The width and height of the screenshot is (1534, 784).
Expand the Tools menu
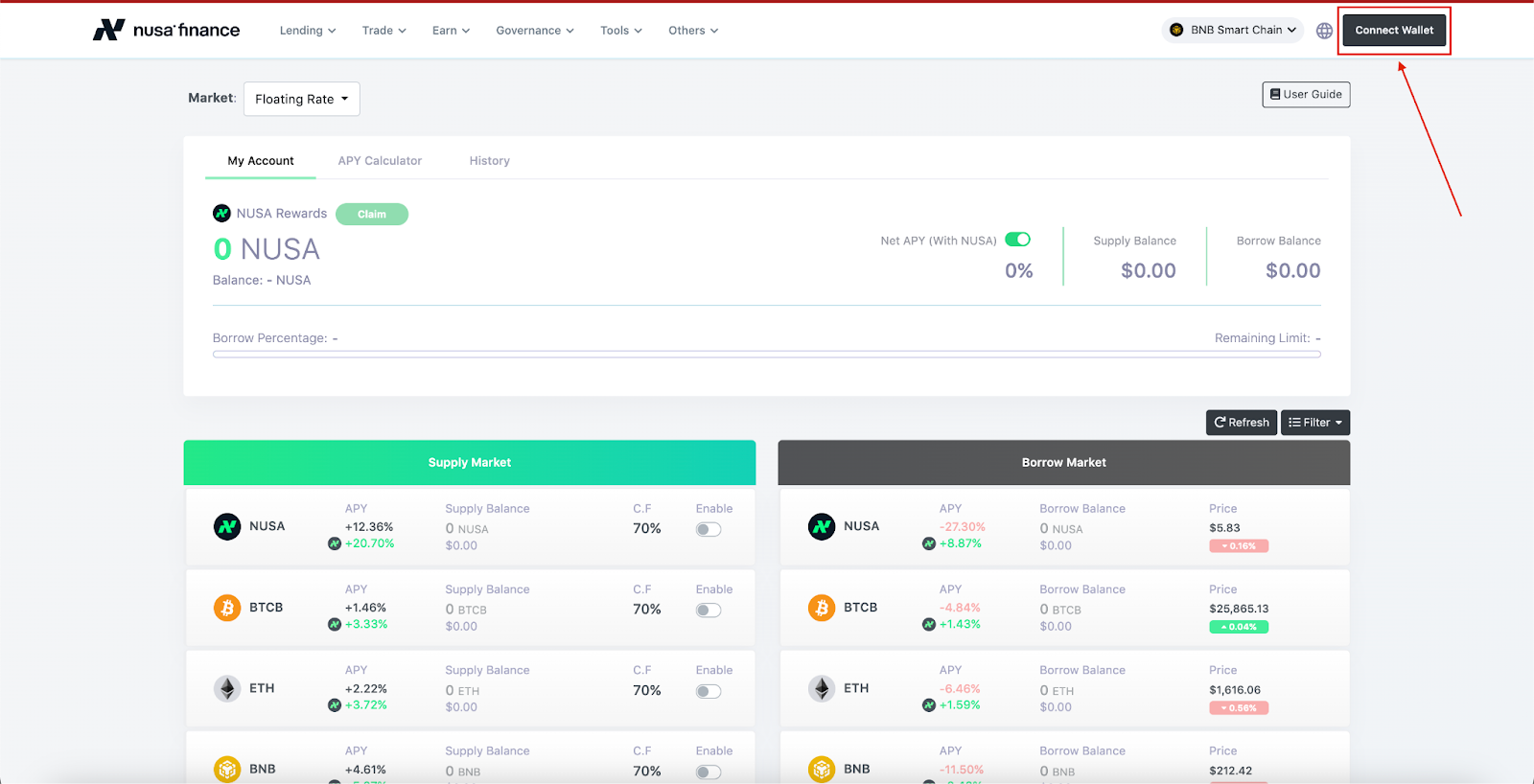pyautogui.click(x=621, y=31)
